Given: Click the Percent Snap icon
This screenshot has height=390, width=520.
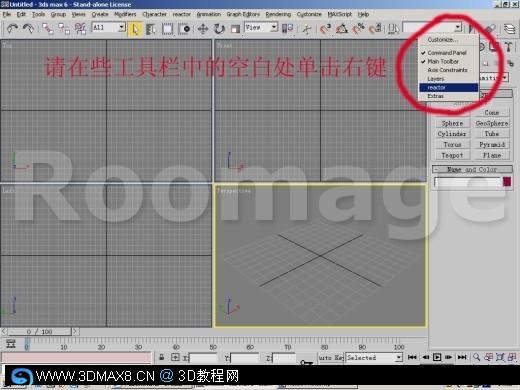Looking at the screenshot, I should point(358,29).
